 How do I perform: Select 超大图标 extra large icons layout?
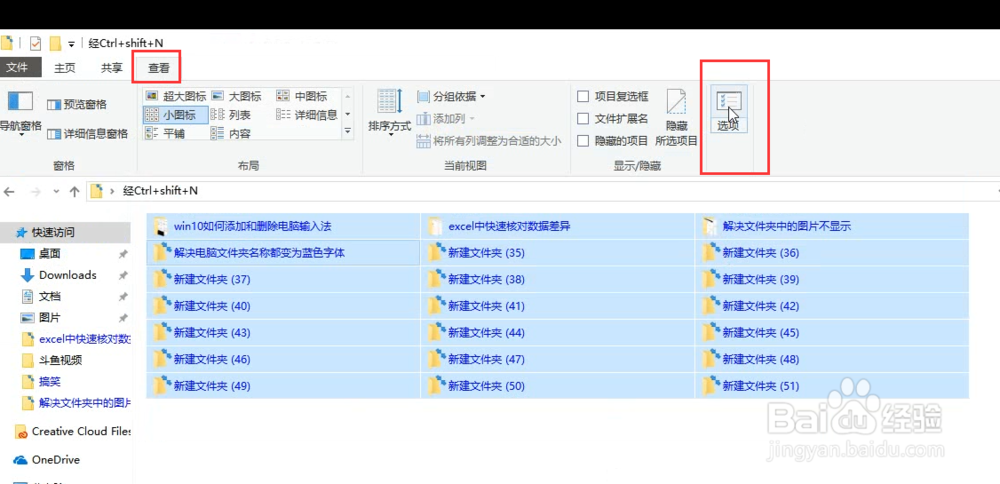pos(175,96)
